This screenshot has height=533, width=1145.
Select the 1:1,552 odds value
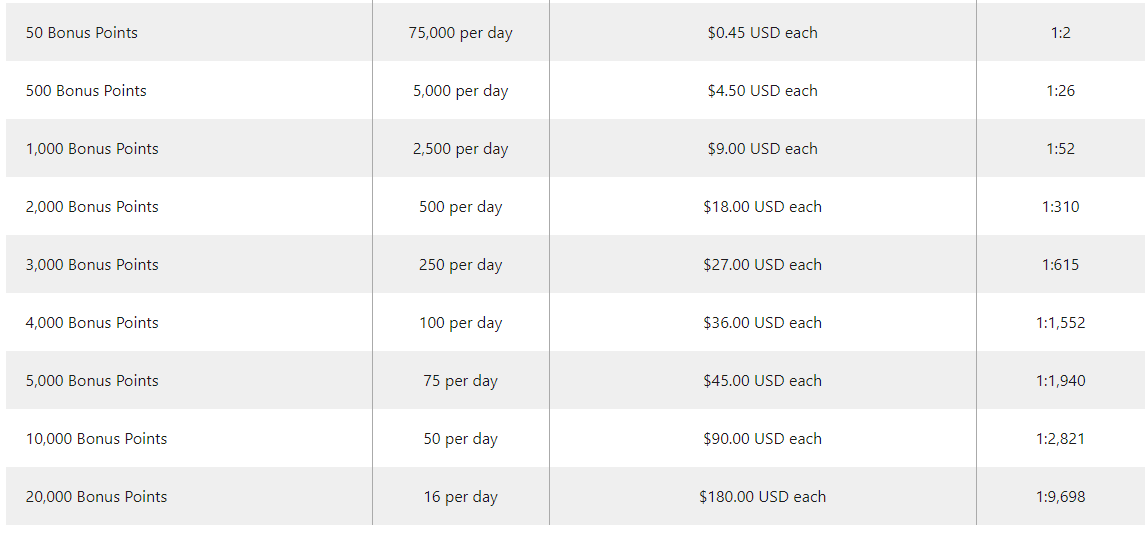(1060, 323)
